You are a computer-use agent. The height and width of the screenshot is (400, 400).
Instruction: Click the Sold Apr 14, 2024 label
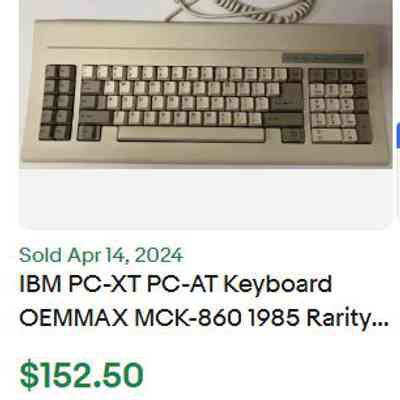click(101, 255)
